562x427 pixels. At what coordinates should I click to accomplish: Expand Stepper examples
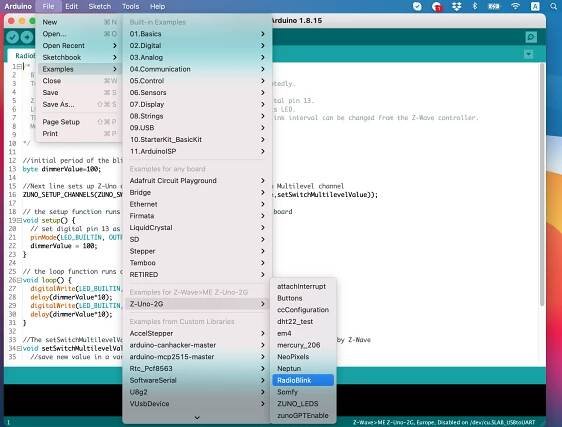[x=197, y=251]
